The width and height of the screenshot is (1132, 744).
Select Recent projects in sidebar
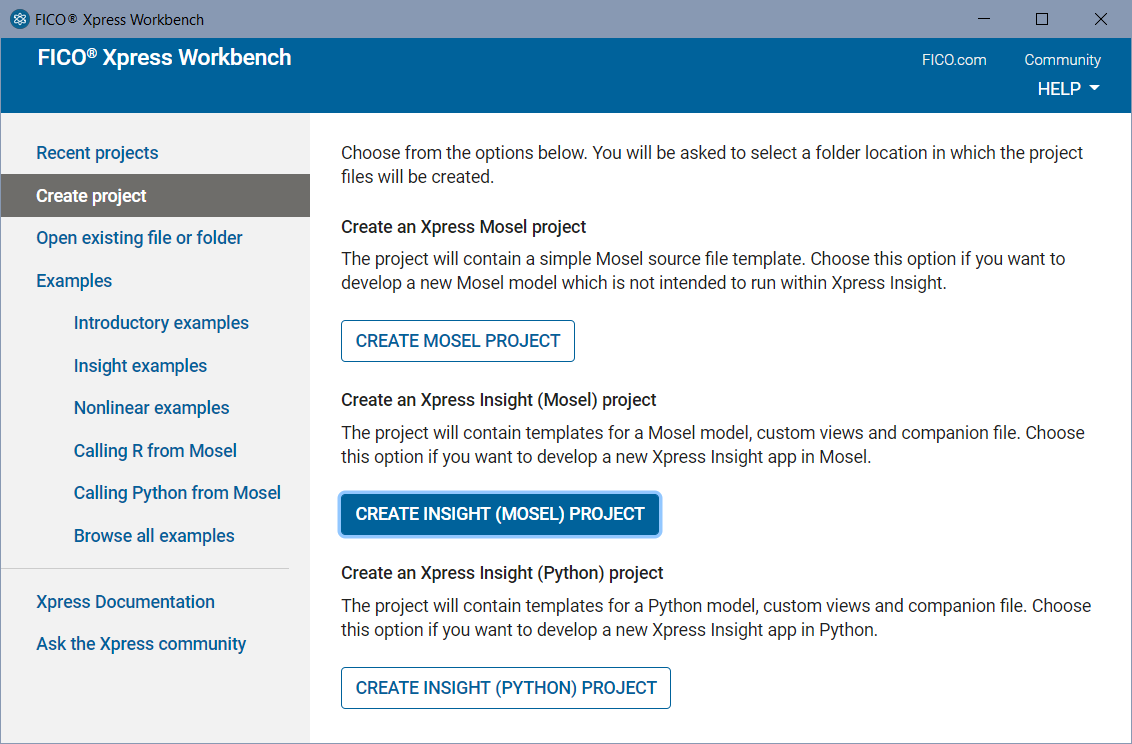click(97, 153)
